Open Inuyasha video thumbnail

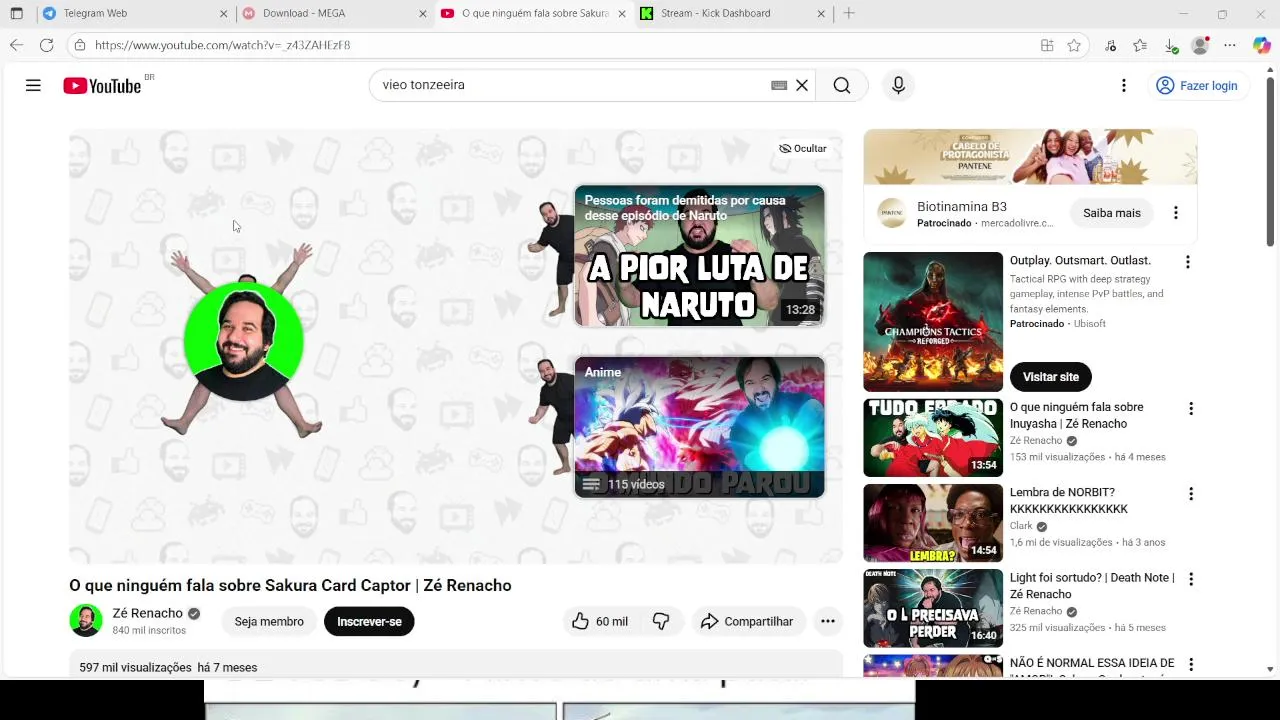coord(933,438)
